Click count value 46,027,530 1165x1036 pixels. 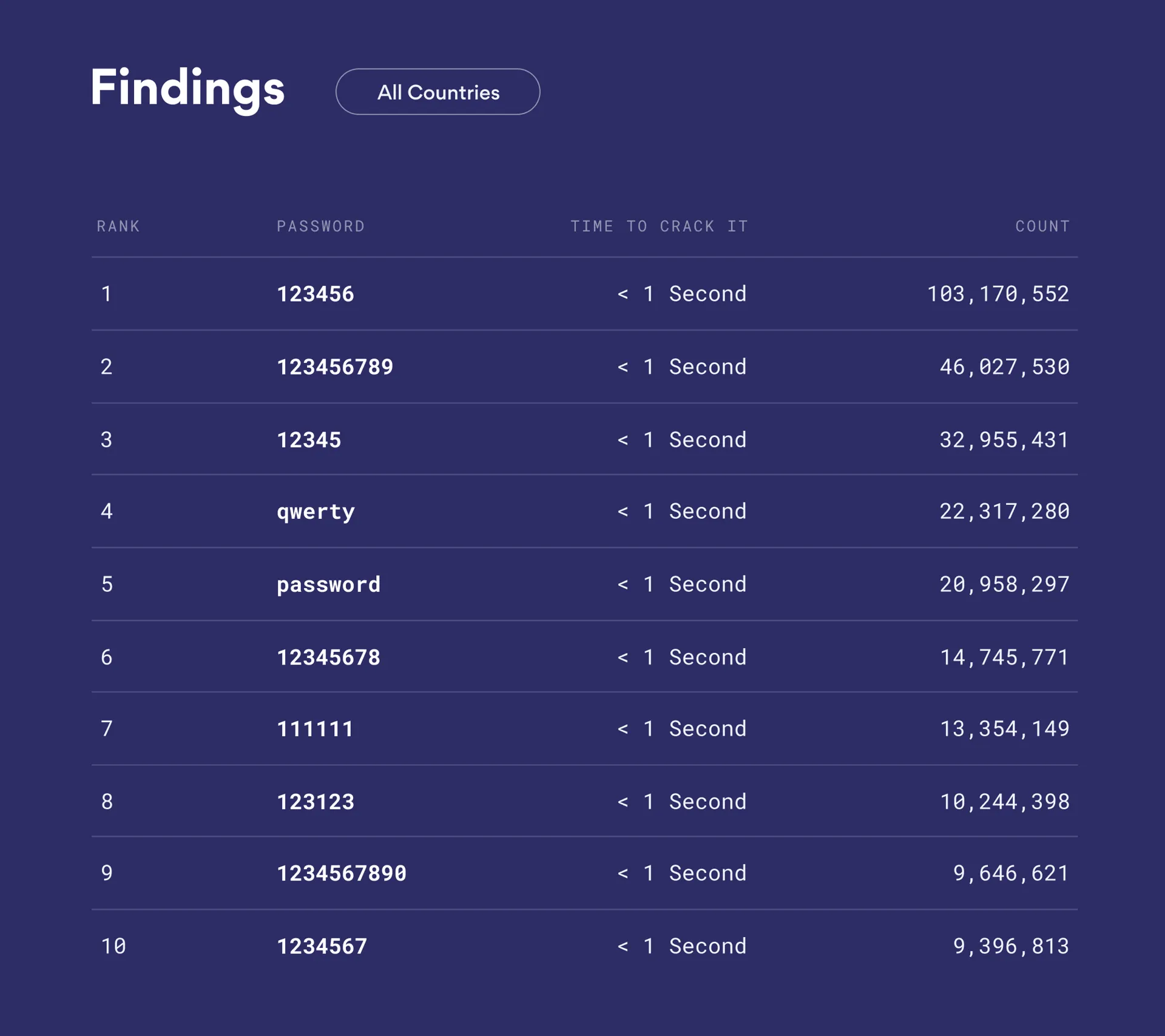1004,367
